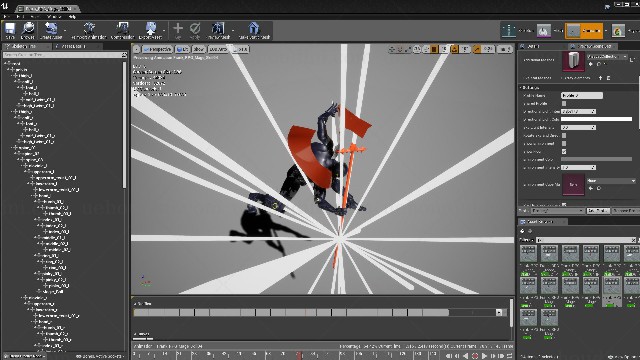Switch to the Skeleton Tree tab
The height and width of the screenshot is (360, 640).
pyautogui.click(x=25, y=46)
